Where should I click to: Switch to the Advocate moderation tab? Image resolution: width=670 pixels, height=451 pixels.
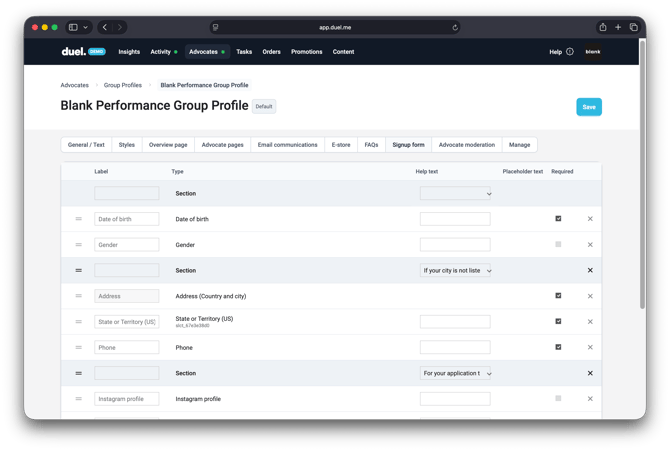click(466, 145)
